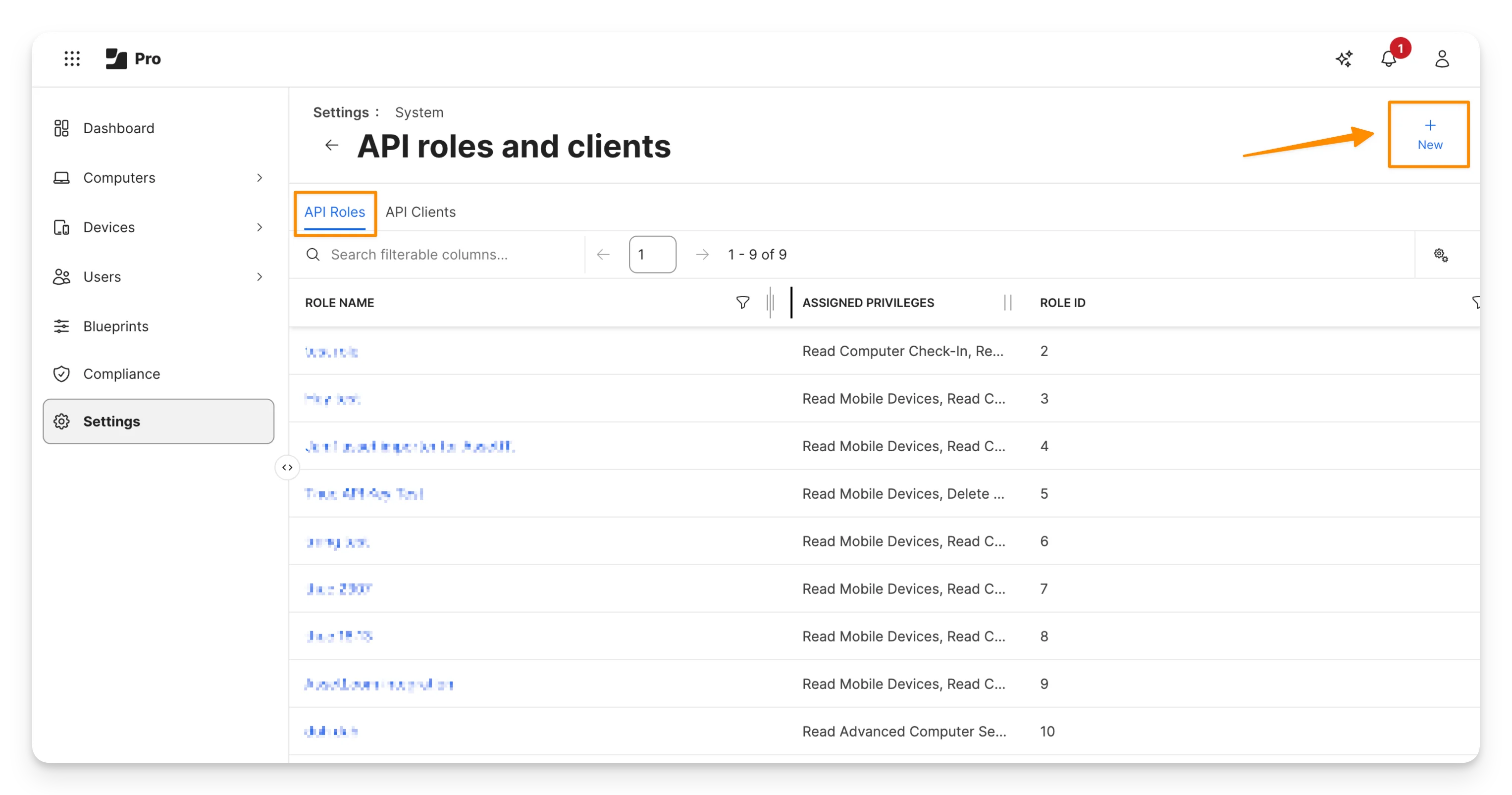Click the search magnifier icon
The height and width of the screenshot is (795, 1512).
(313, 254)
